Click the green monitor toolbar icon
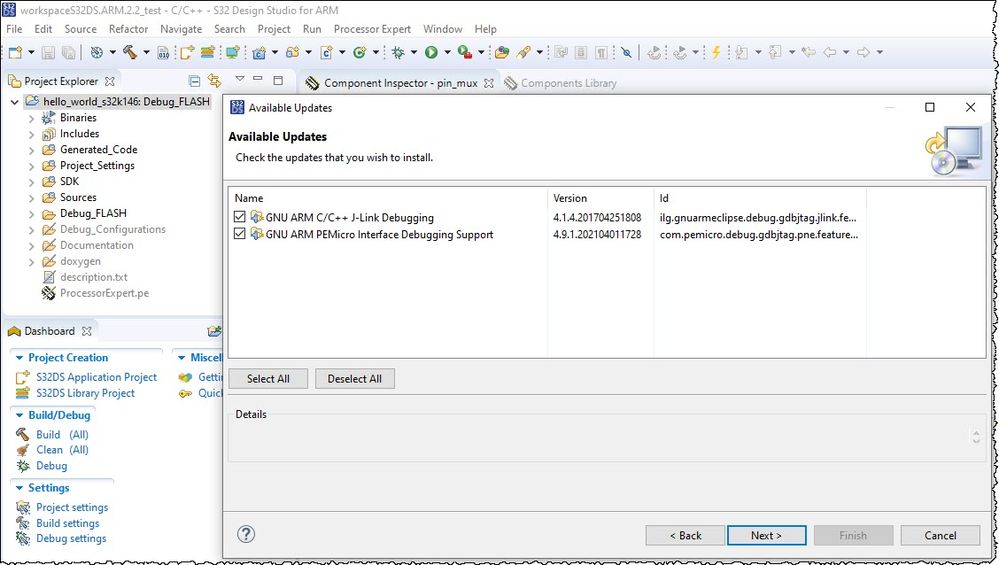This screenshot has height=565, width=999. (x=233, y=52)
